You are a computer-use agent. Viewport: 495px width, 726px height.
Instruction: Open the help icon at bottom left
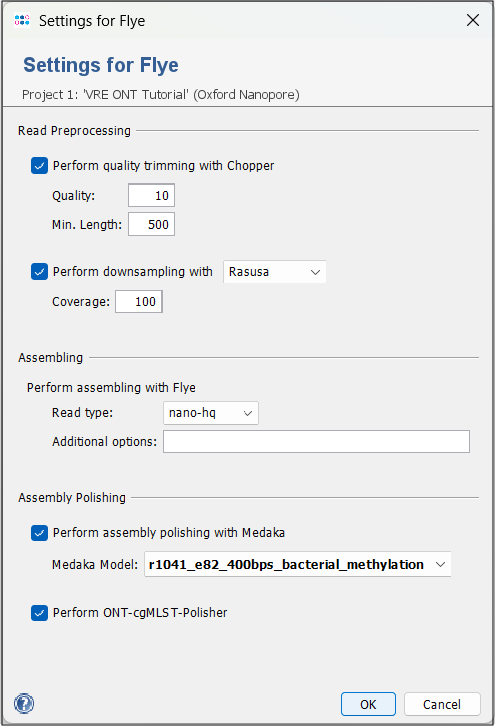(x=24, y=703)
